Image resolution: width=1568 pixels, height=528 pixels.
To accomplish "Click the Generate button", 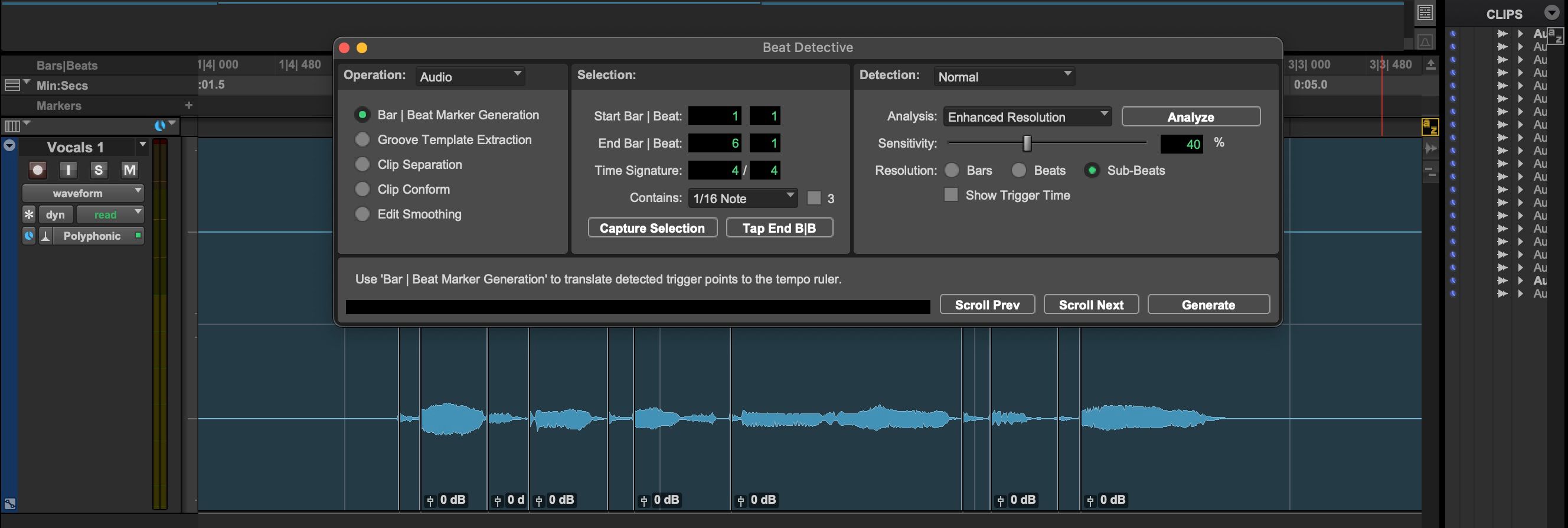I will pyautogui.click(x=1209, y=305).
